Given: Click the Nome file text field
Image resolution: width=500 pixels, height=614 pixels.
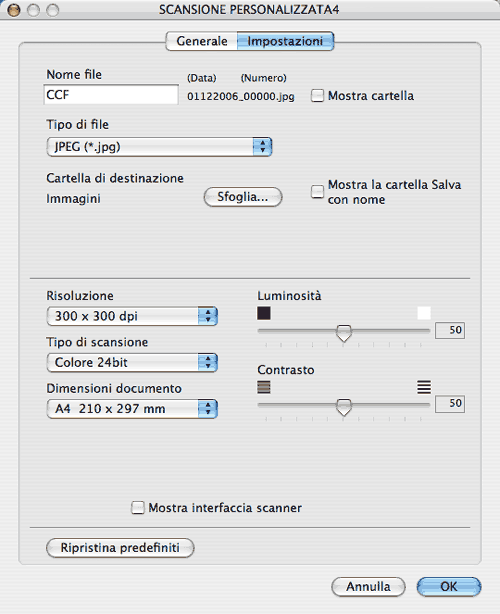Looking at the screenshot, I should [x=111, y=95].
